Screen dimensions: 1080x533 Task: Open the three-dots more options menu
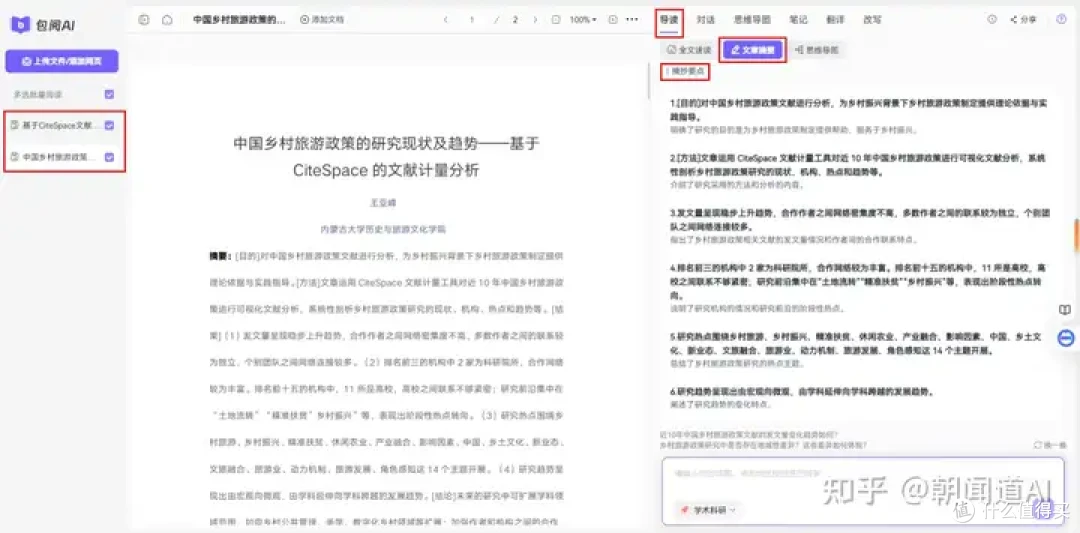click(x=632, y=20)
